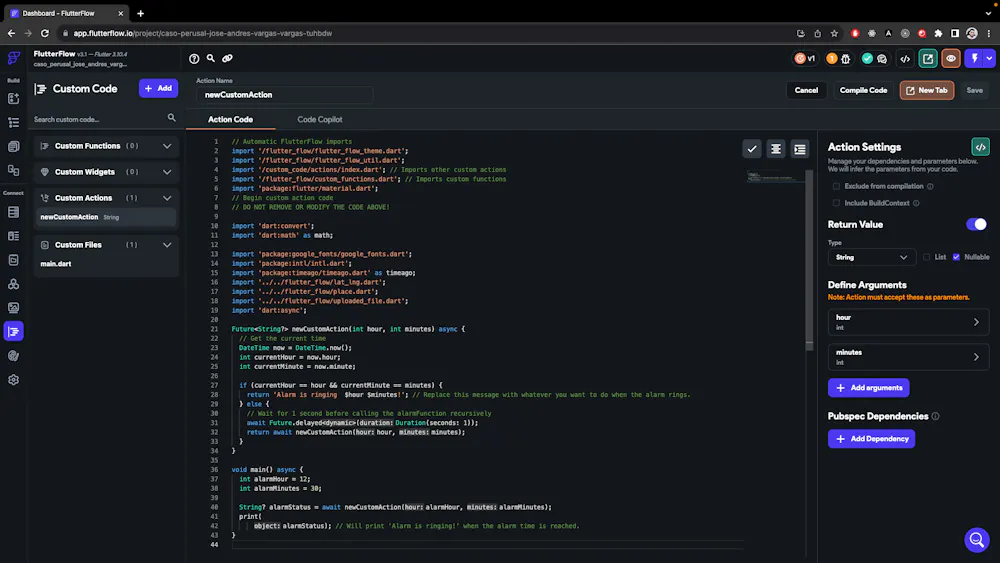Open the main.dart custom file
Screen dimensions: 1000x563
106,264
